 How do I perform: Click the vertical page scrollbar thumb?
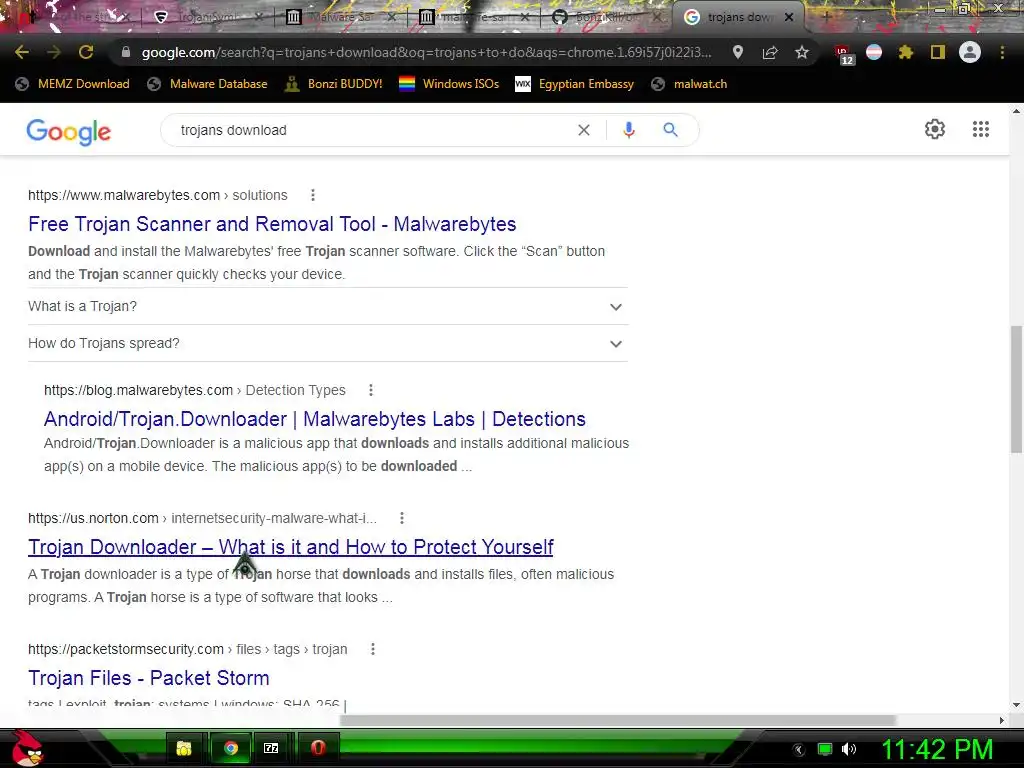point(1016,389)
